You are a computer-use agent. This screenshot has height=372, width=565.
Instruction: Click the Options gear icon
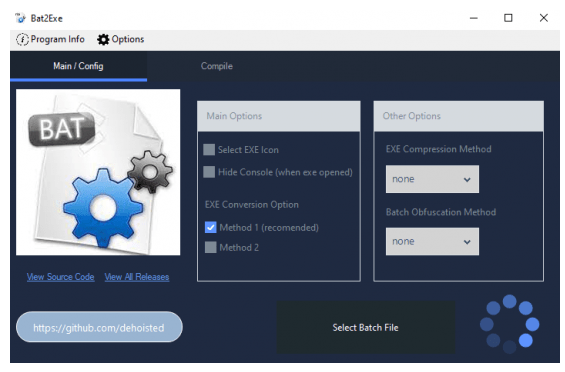[103, 39]
